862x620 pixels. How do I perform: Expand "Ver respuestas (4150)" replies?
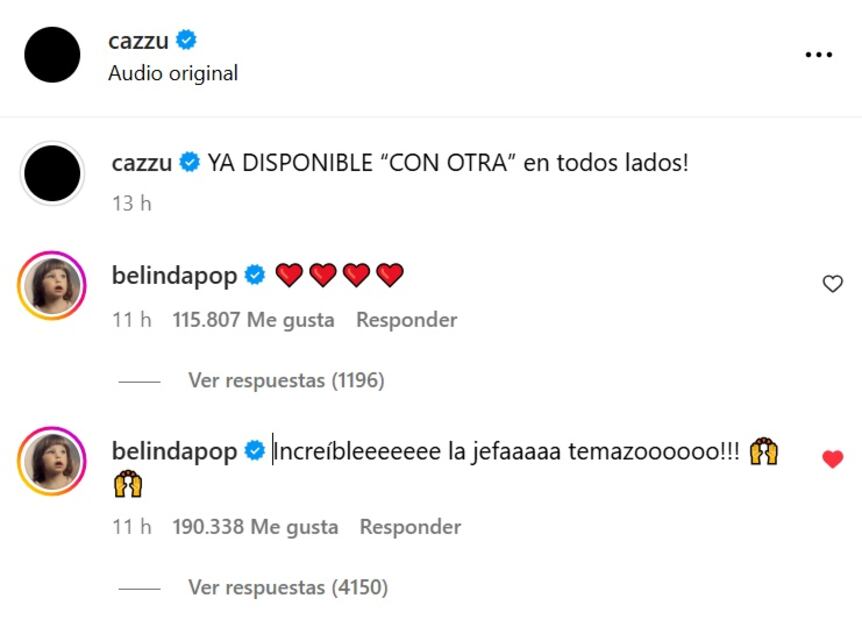(288, 587)
